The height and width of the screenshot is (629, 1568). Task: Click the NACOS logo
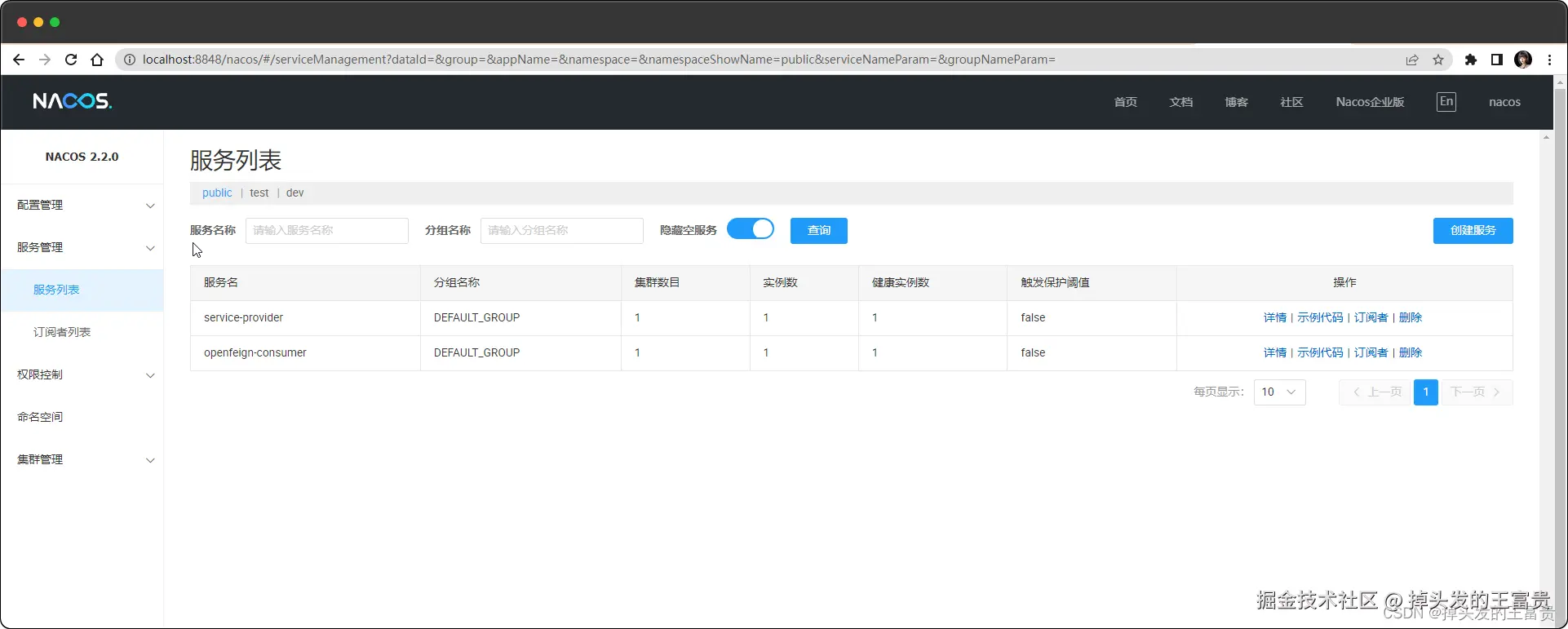73,101
